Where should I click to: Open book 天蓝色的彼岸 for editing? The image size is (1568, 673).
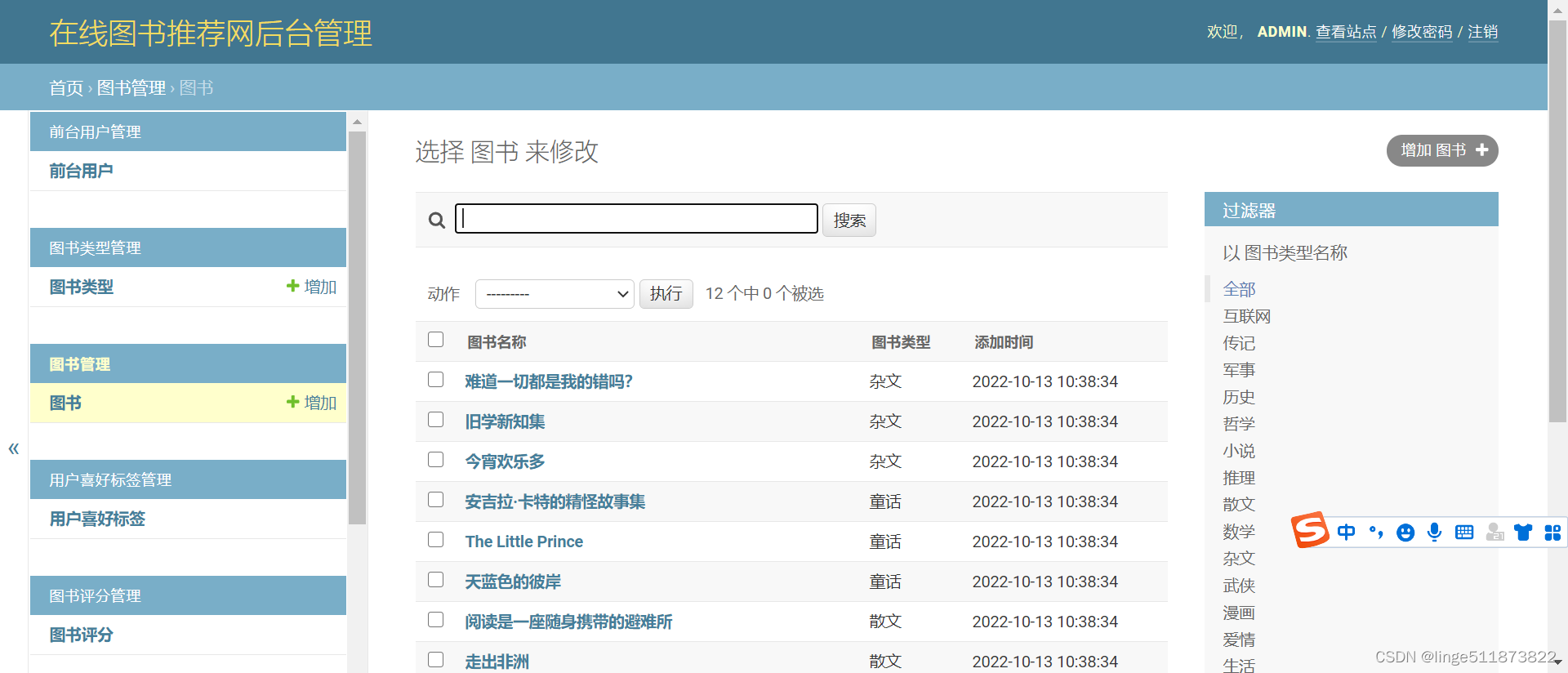pyautogui.click(x=513, y=582)
